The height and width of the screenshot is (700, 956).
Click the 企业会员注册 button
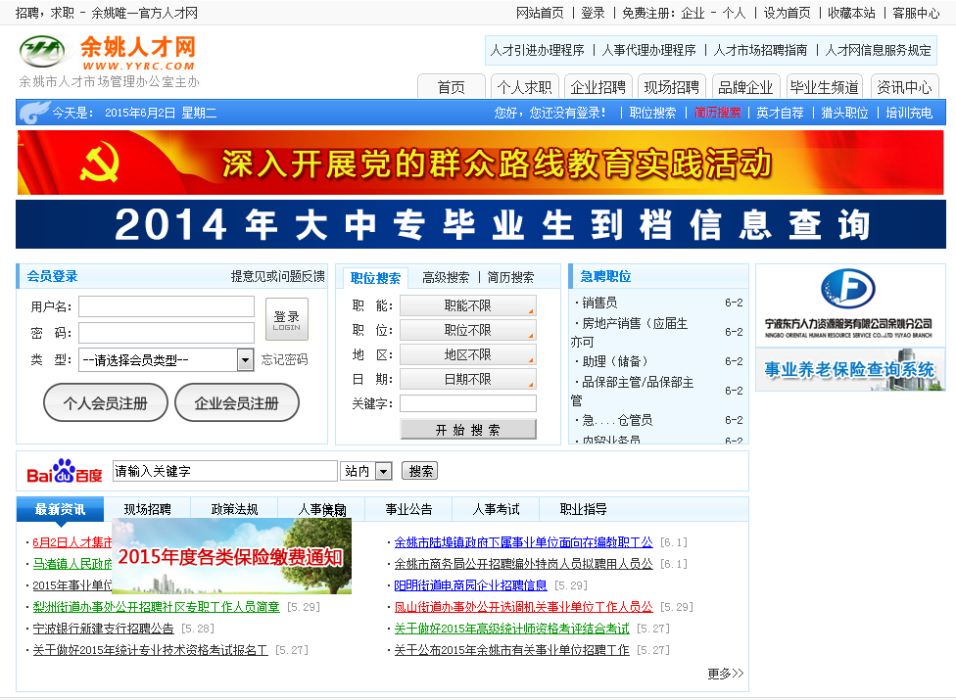pyautogui.click(x=237, y=402)
